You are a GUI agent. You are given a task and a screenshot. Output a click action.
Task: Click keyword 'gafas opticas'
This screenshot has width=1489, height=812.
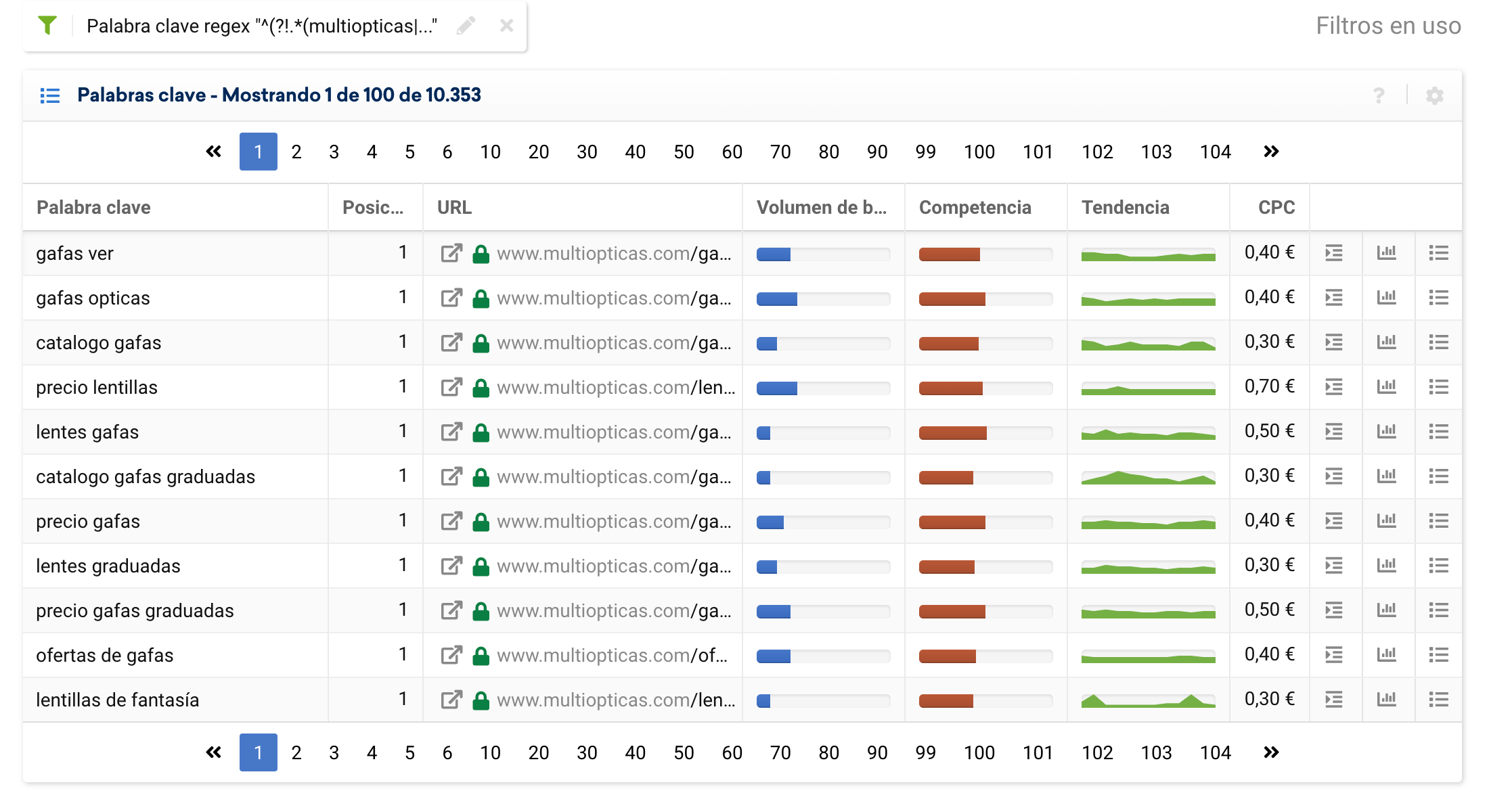(x=93, y=298)
